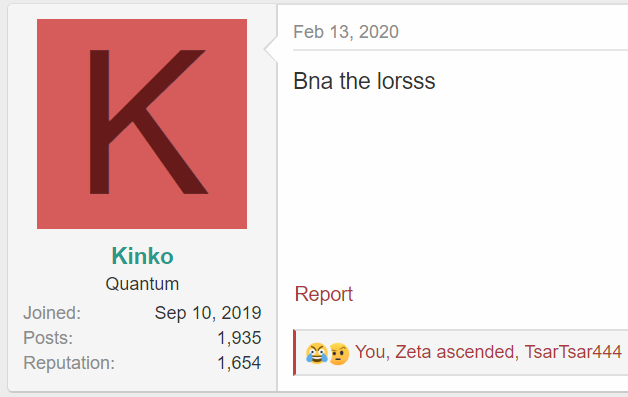This screenshot has height=397, width=628.
Task: Click the Posts count 1,935
Action: click(239, 338)
